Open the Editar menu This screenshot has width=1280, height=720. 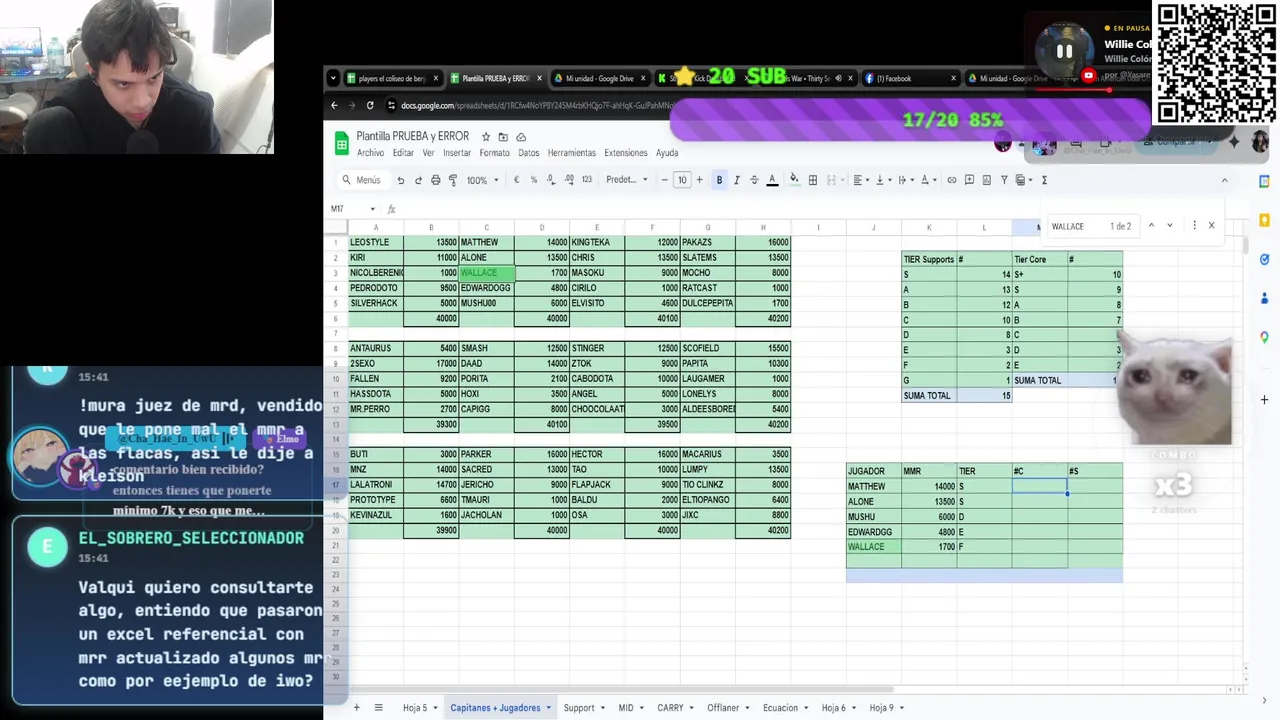click(403, 153)
